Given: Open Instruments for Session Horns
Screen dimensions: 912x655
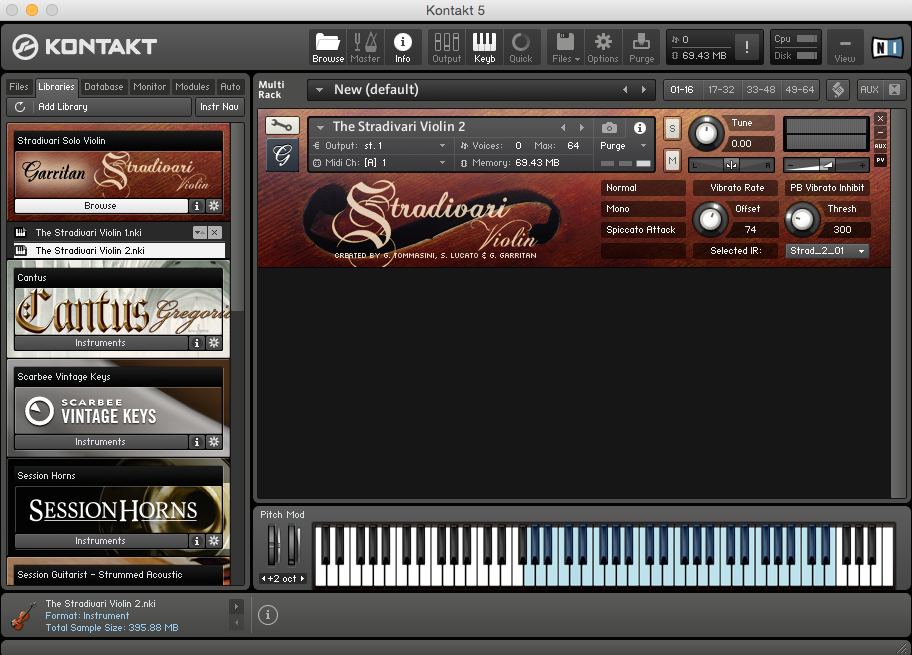Looking at the screenshot, I should [101, 541].
